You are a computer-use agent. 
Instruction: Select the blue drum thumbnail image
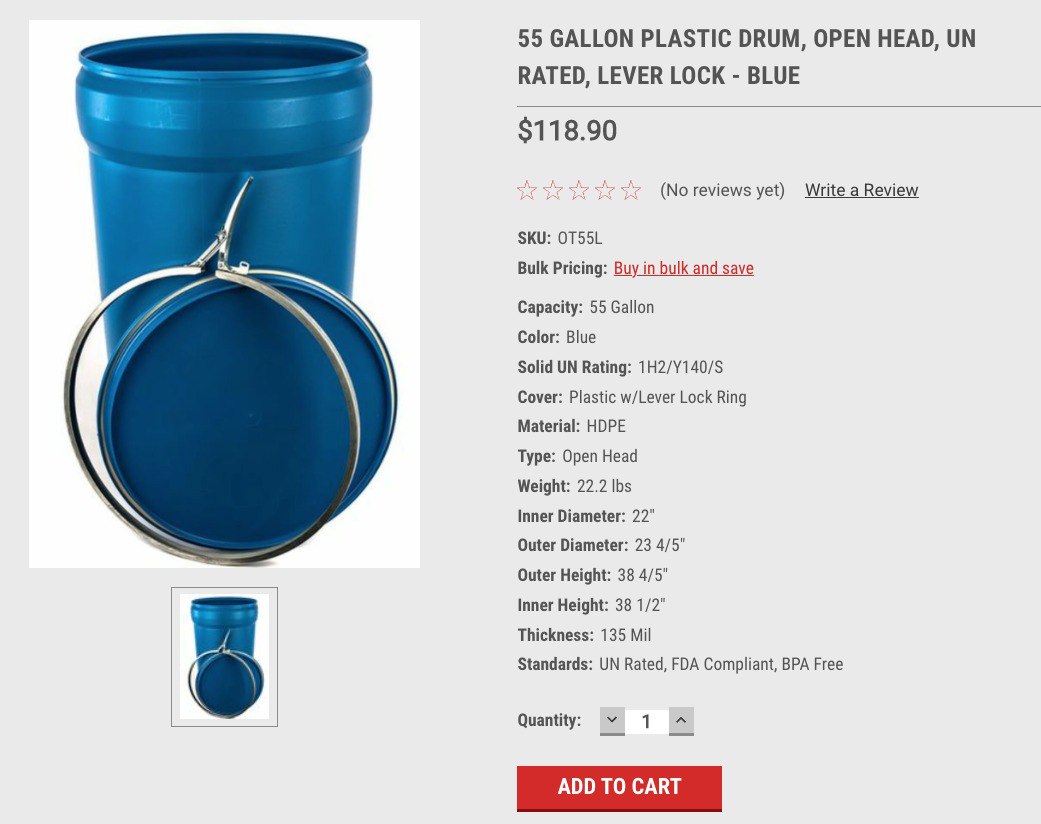pos(224,657)
